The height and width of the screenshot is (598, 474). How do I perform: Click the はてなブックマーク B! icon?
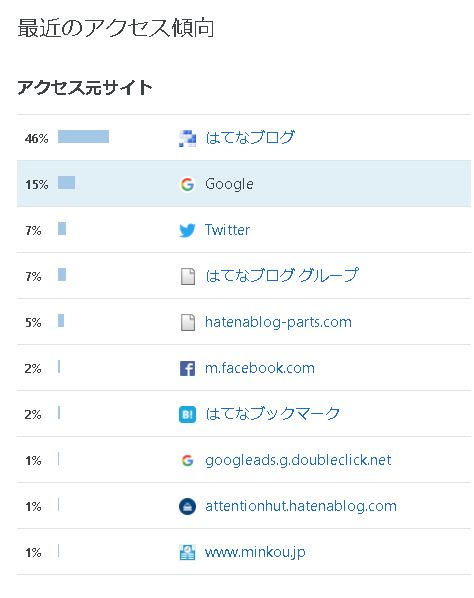click(x=187, y=415)
